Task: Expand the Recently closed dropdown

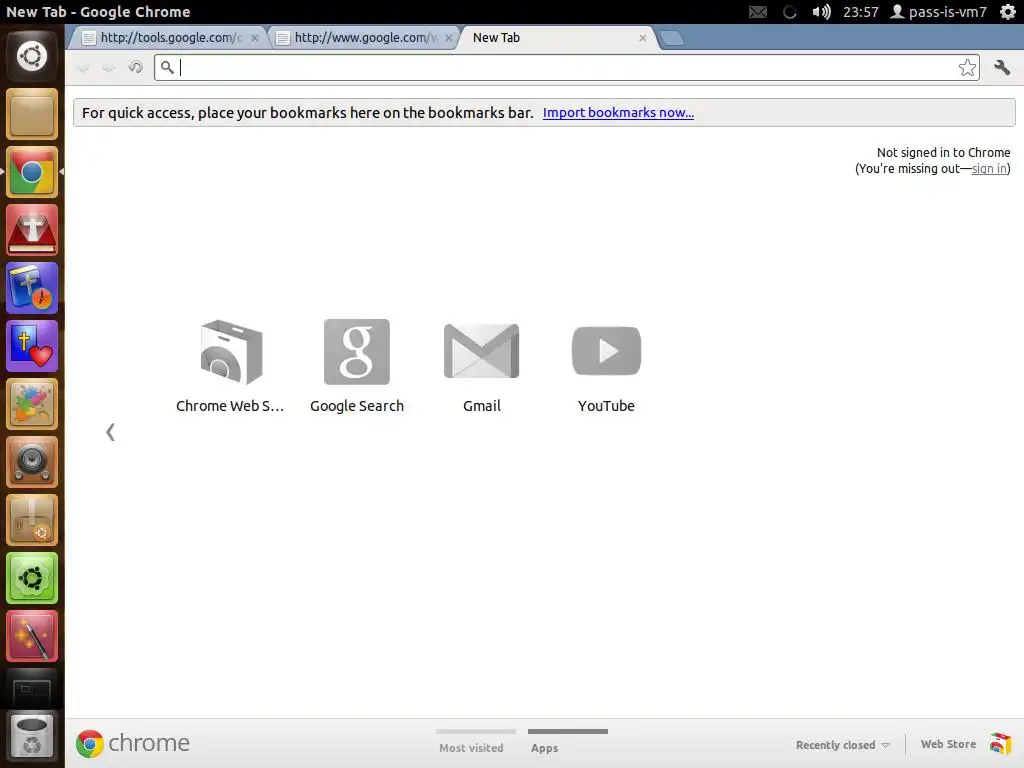Action: pyautogui.click(x=842, y=745)
